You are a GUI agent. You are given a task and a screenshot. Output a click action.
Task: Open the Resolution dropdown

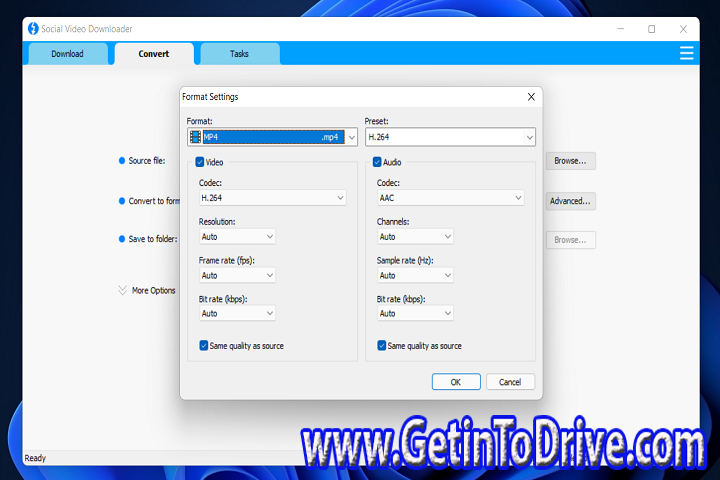pos(237,237)
